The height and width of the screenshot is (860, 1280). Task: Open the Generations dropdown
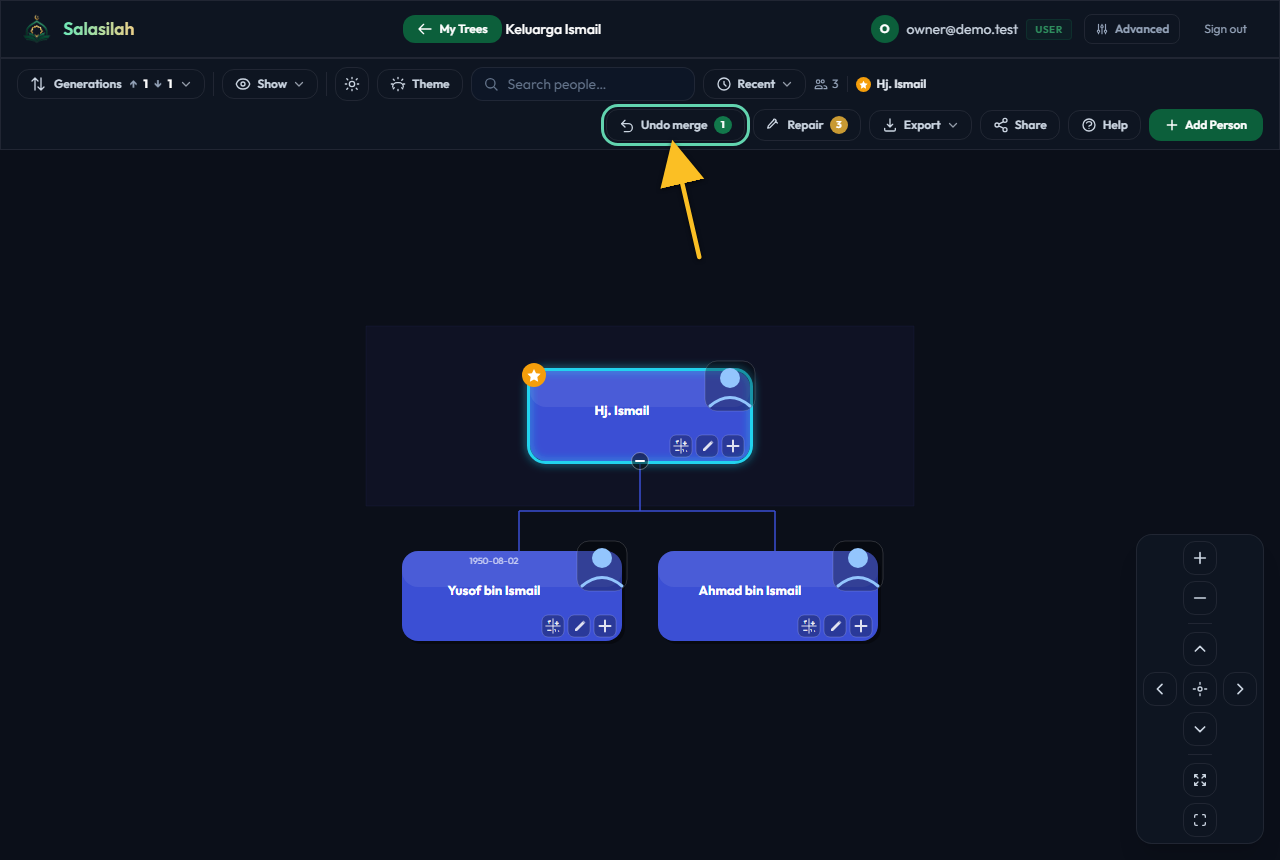[x=111, y=84]
